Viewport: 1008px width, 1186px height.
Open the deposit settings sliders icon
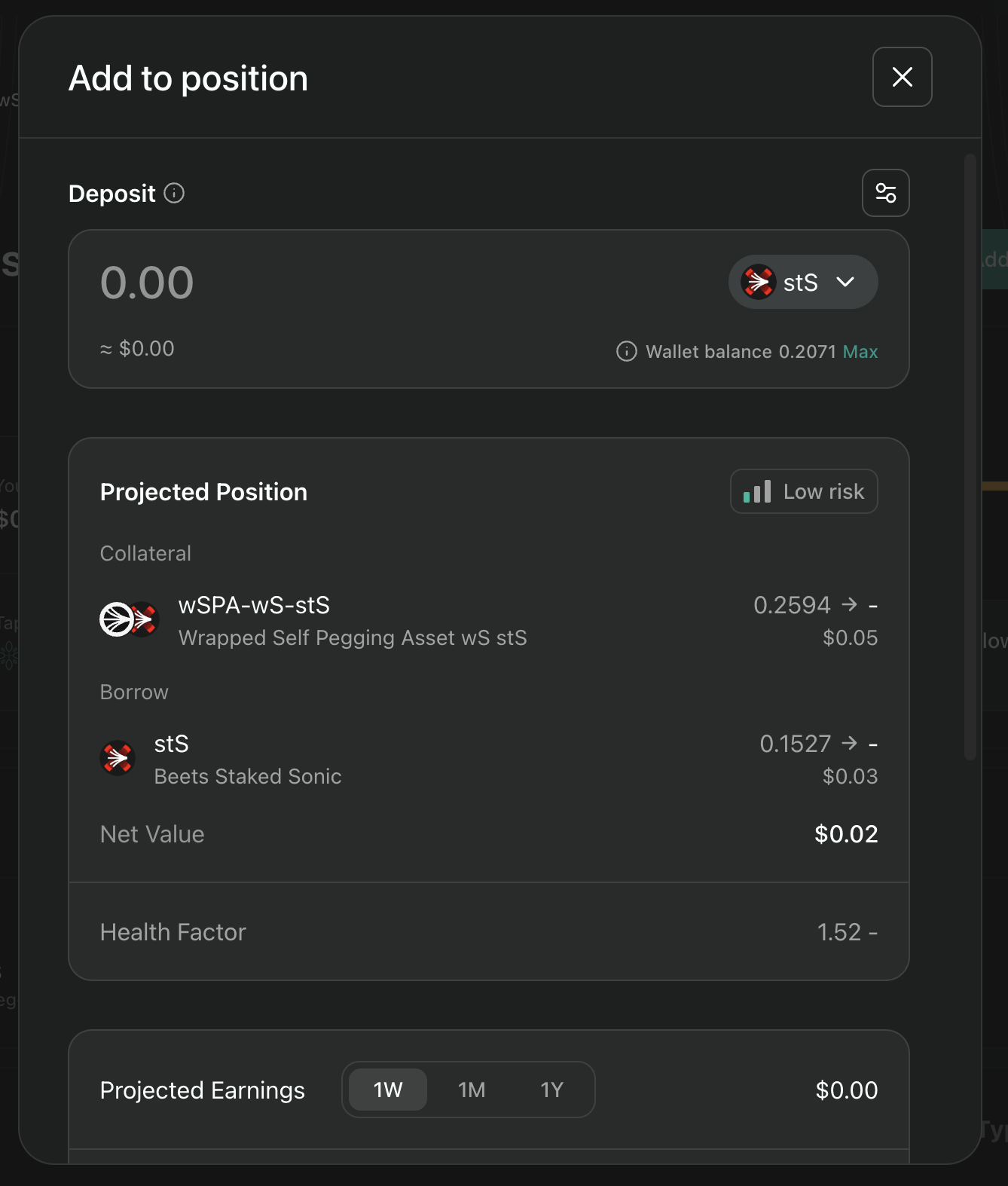point(885,193)
